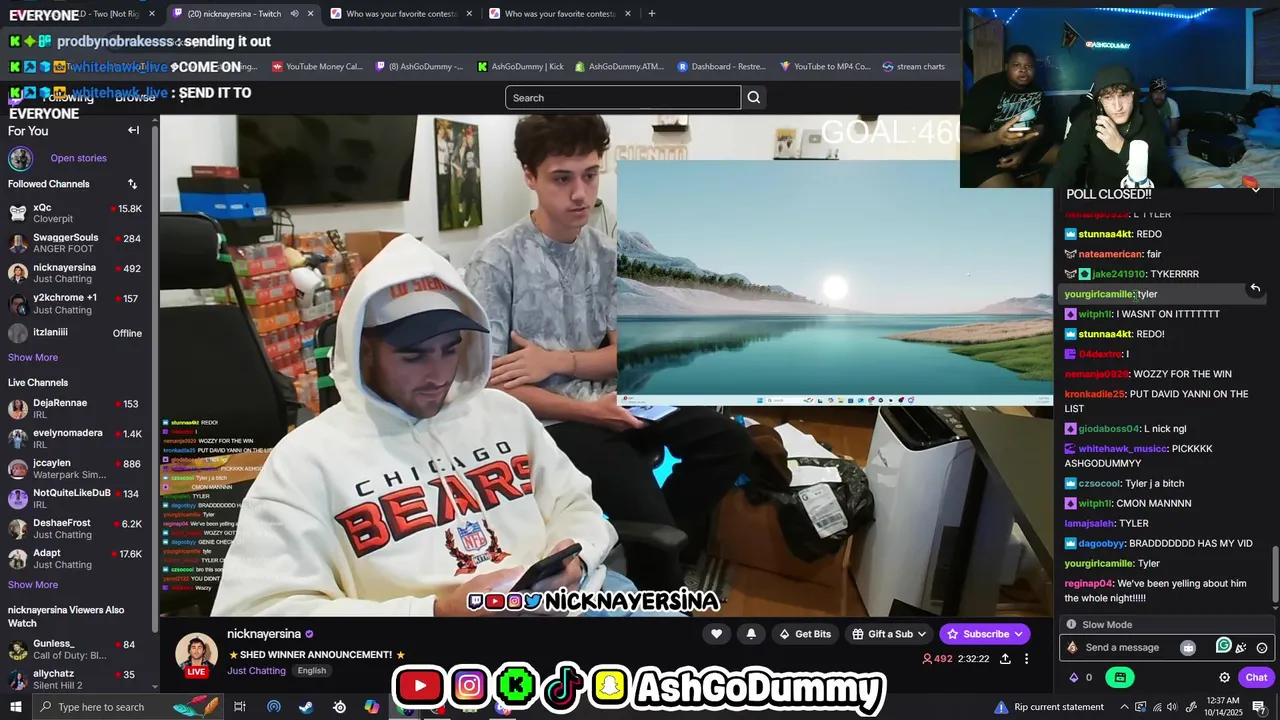The image size is (1280, 720).
Task: Click the channel points balance icon
Action: click(1081, 678)
